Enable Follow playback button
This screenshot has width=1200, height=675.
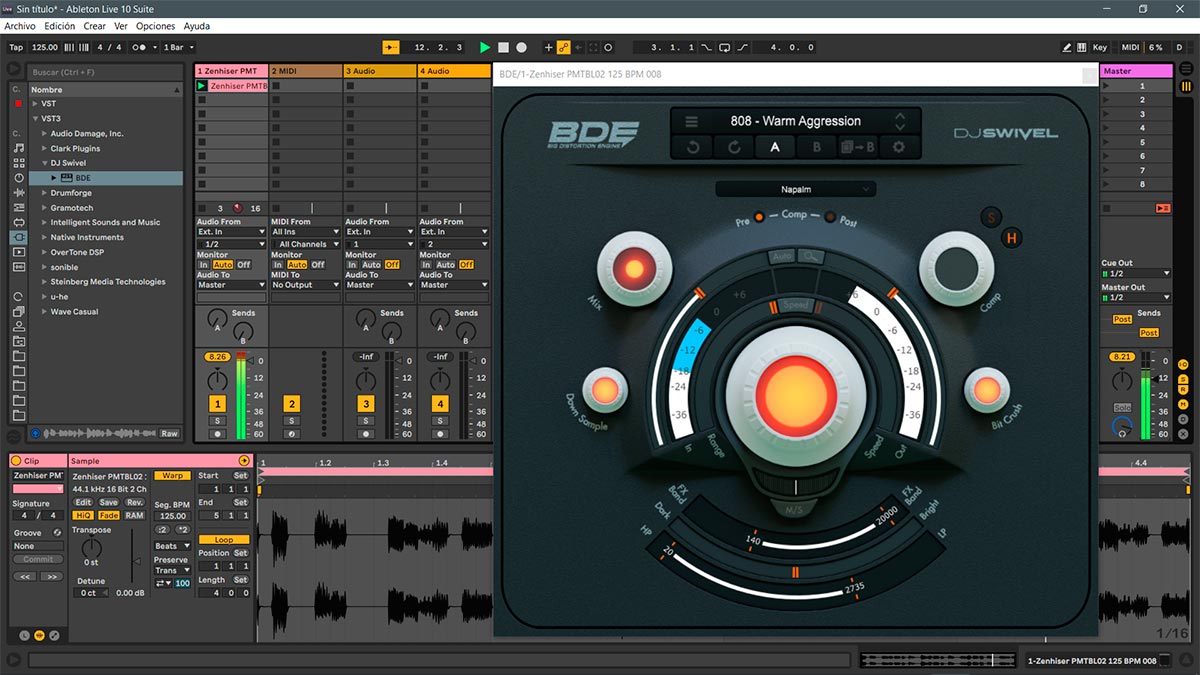click(x=391, y=47)
